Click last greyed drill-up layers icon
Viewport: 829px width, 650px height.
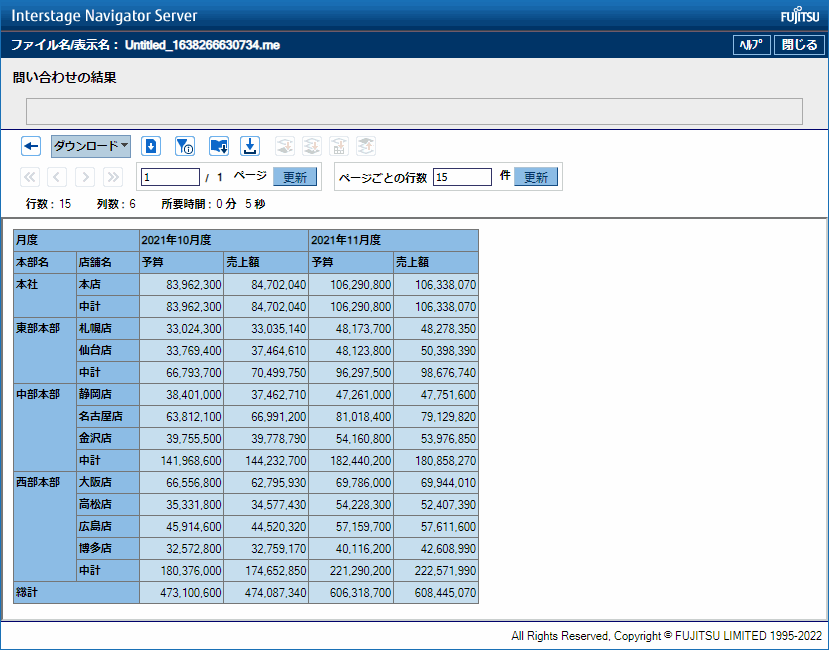click(x=366, y=146)
